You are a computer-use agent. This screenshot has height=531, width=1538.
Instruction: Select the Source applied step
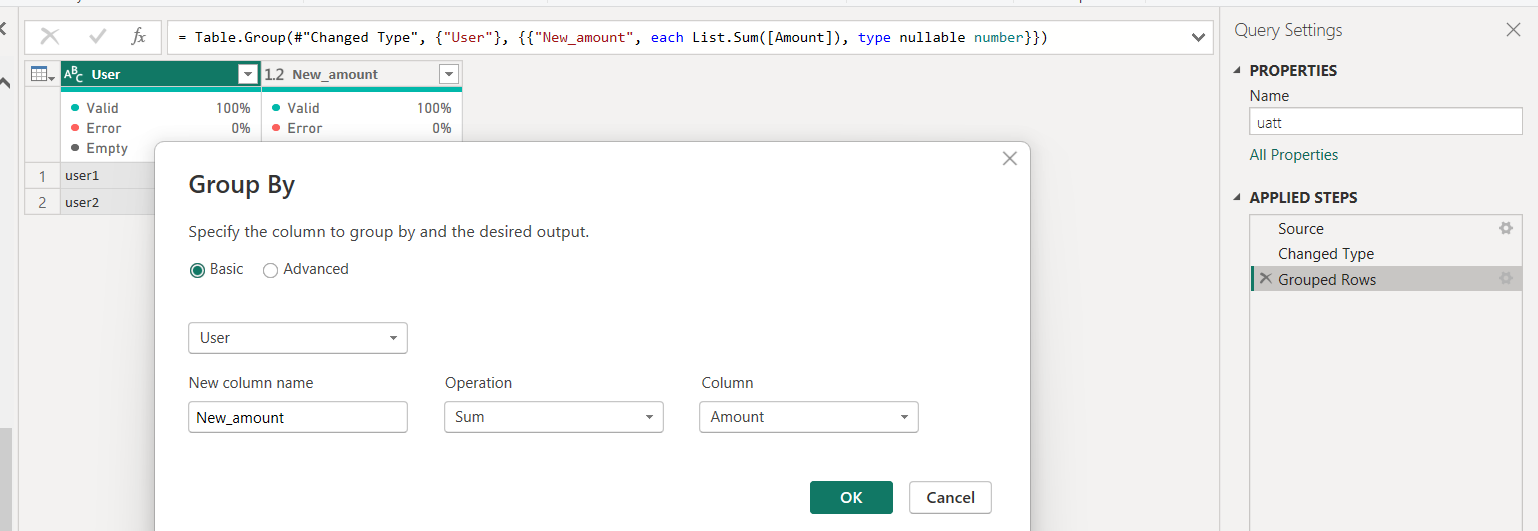pyautogui.click(x=1386, y=228)
